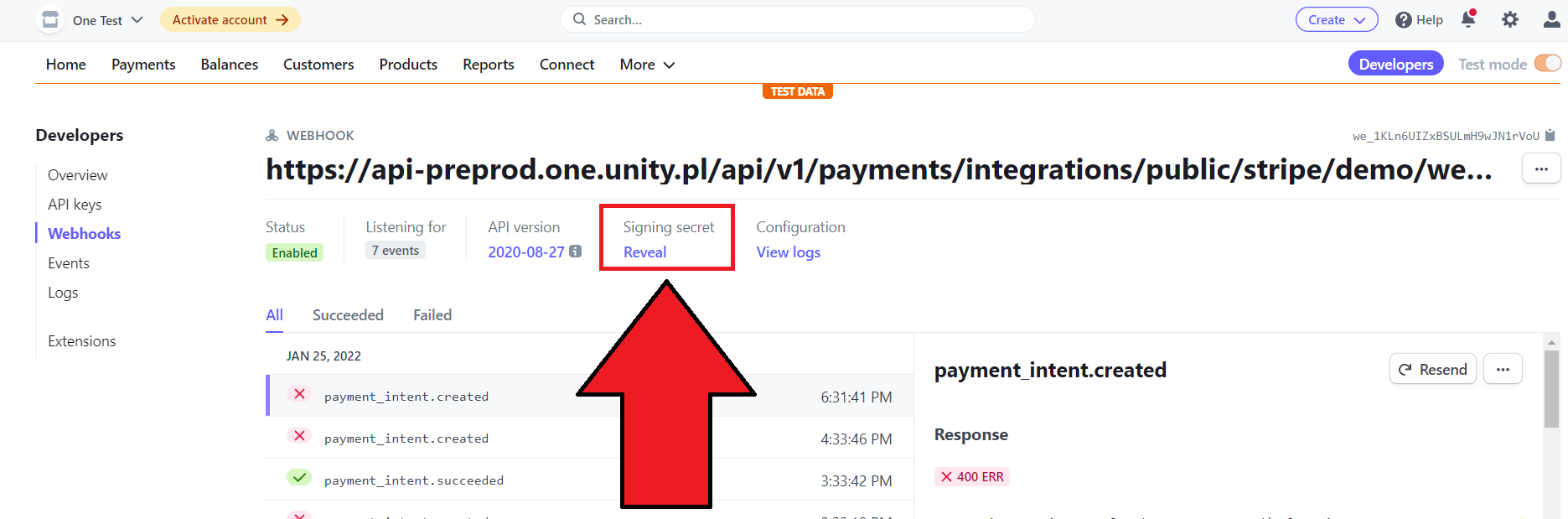Select payment_intent.succeeded event at 3:33:42 PM
The image size is (1568, 519).
click(x=589, y=480)
